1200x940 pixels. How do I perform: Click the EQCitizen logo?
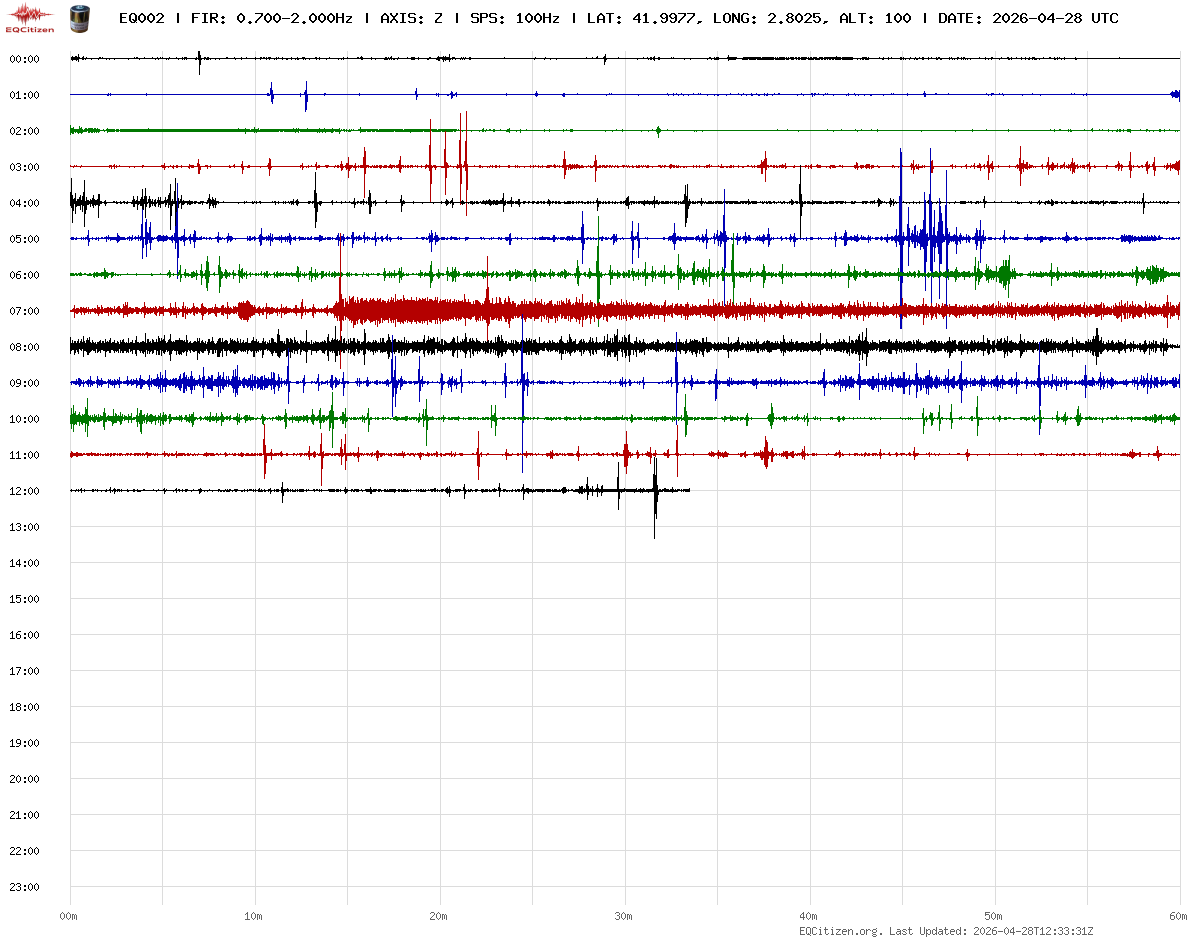pos(30,18)
